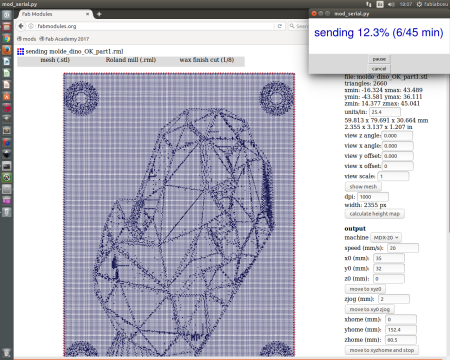Click the show mesh button
450x360 pixels.
pos(363,187)
